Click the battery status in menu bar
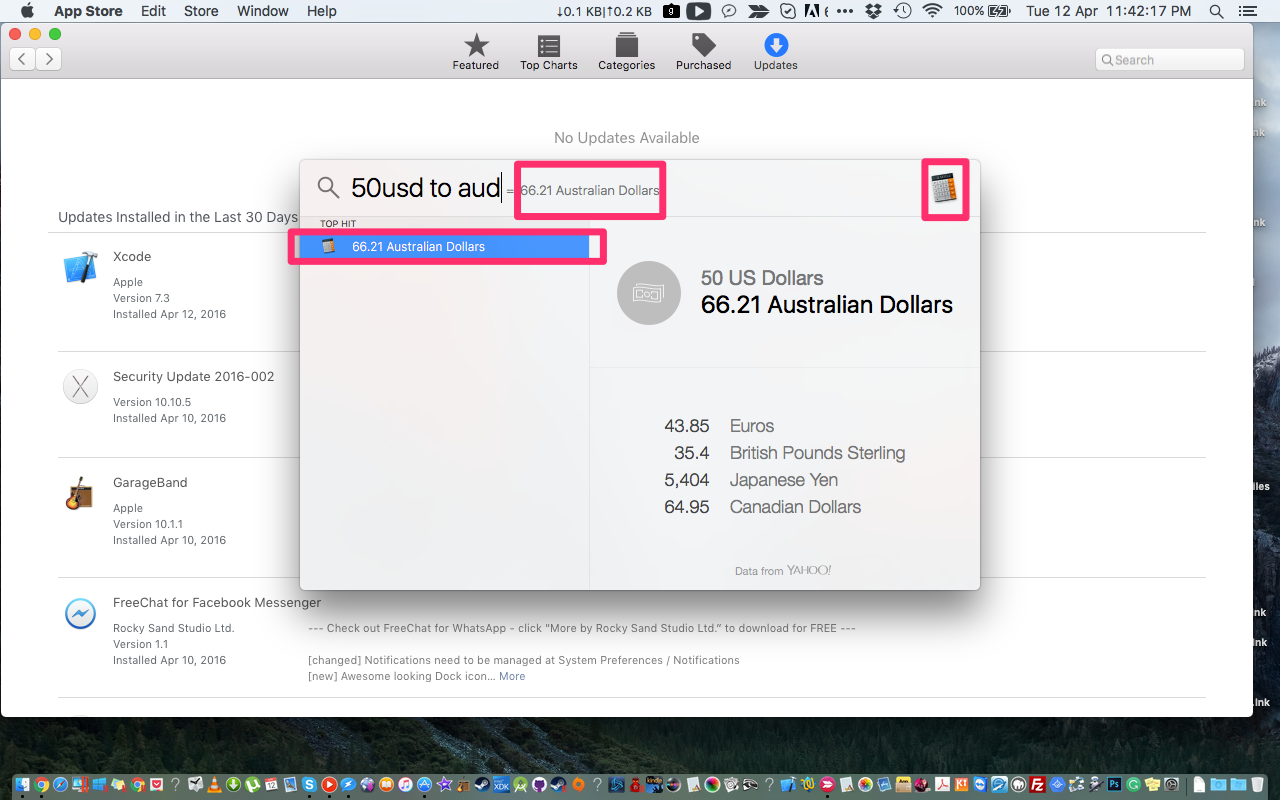The image size is (1280, 800). (982, 11)
